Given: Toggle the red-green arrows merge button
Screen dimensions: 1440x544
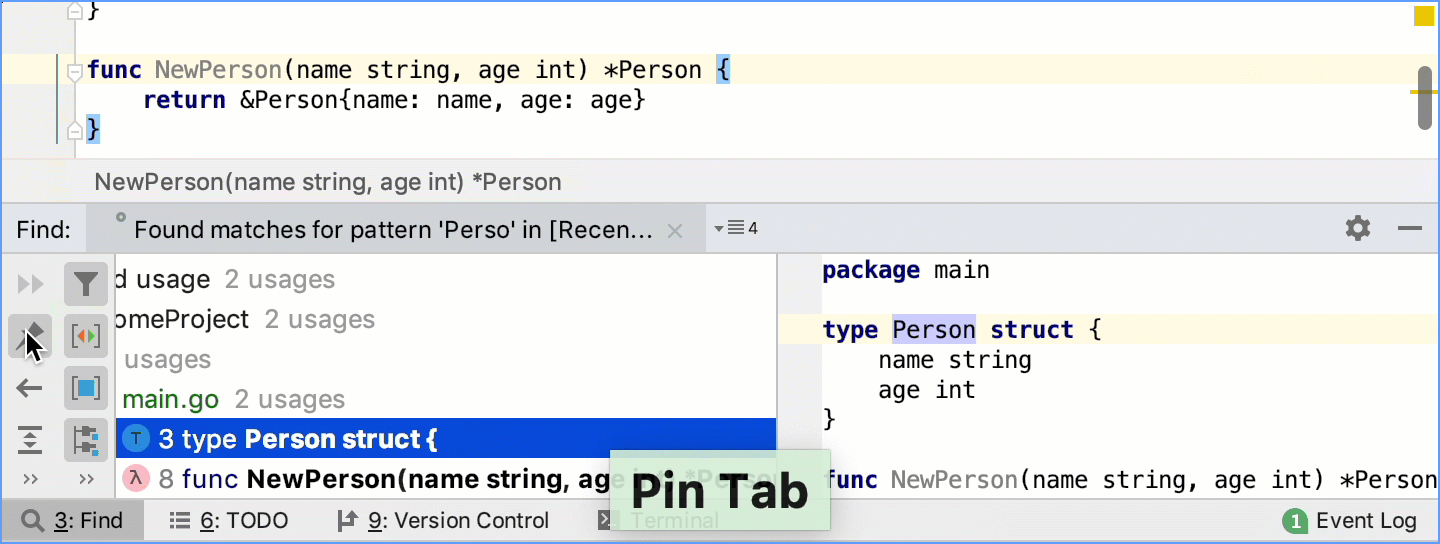Looking at the screenshot, I should 86,337.
